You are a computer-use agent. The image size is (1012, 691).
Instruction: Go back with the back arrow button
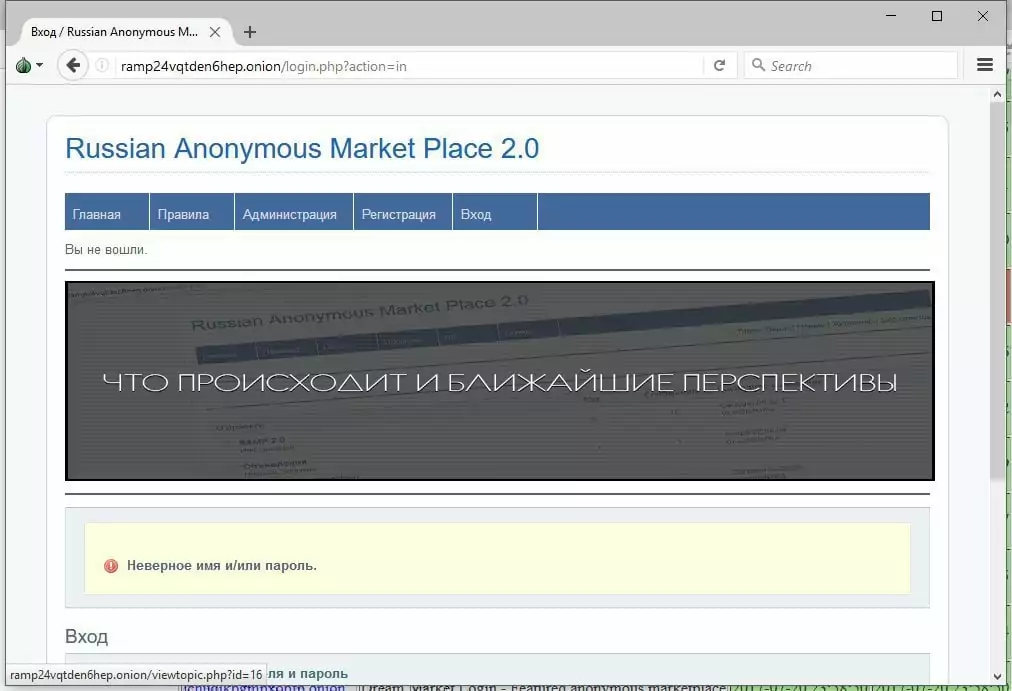[x=73, y=65]
